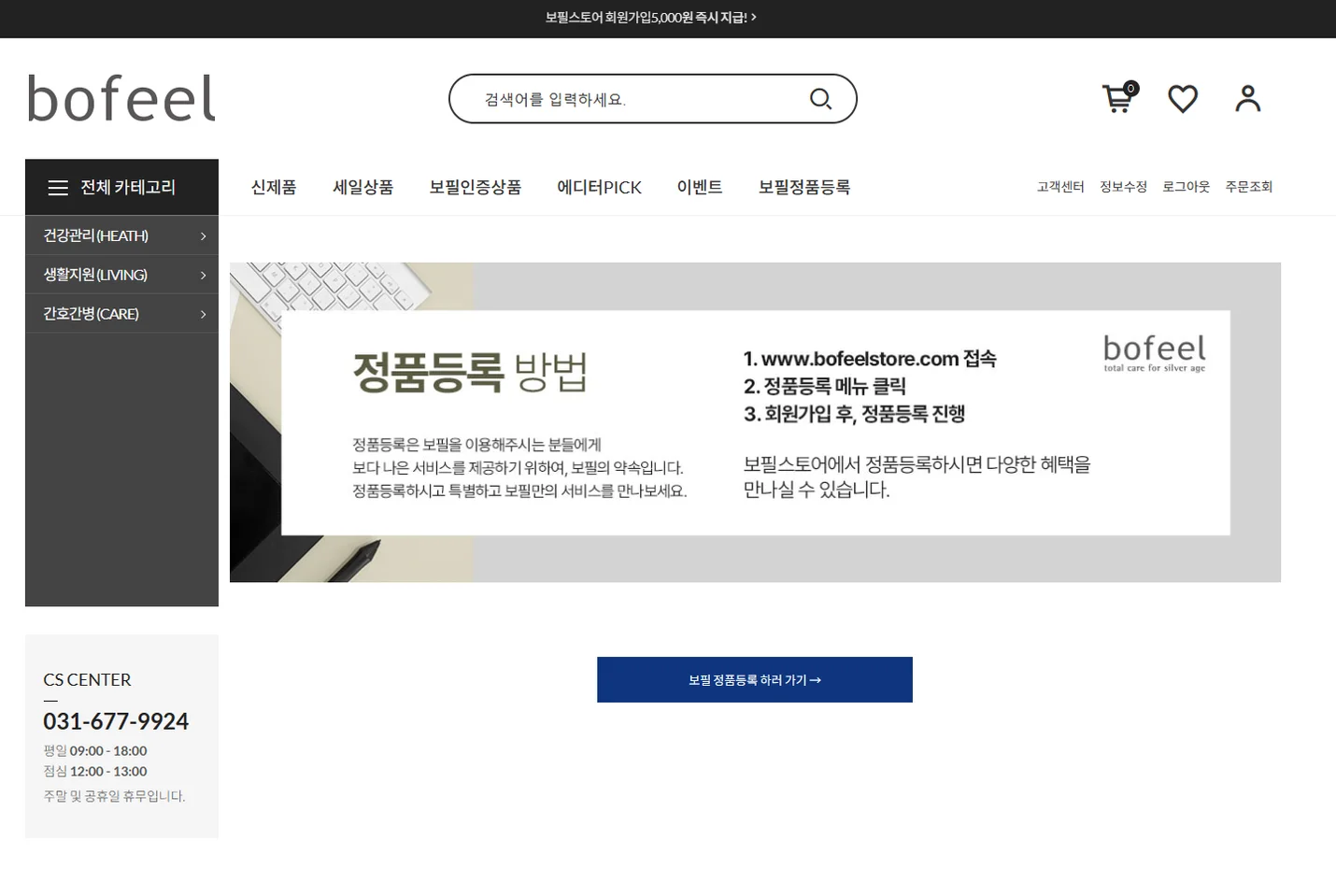Open the 이벤트 menu
This screenshot has width=1336, height=896.
700,187
